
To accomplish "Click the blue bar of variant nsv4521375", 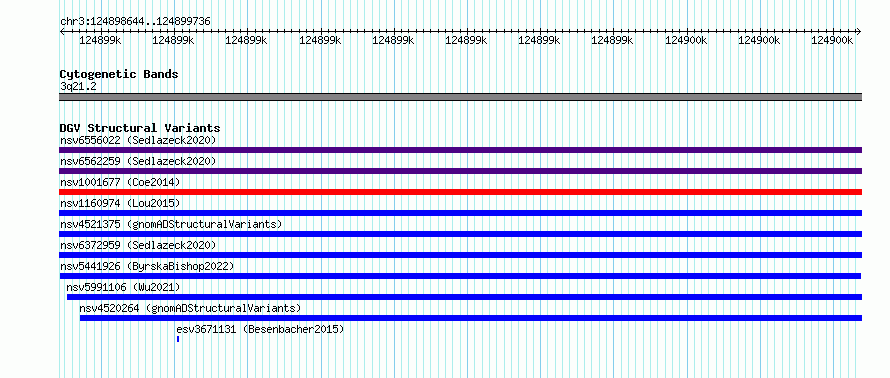I will click(460, 234).
